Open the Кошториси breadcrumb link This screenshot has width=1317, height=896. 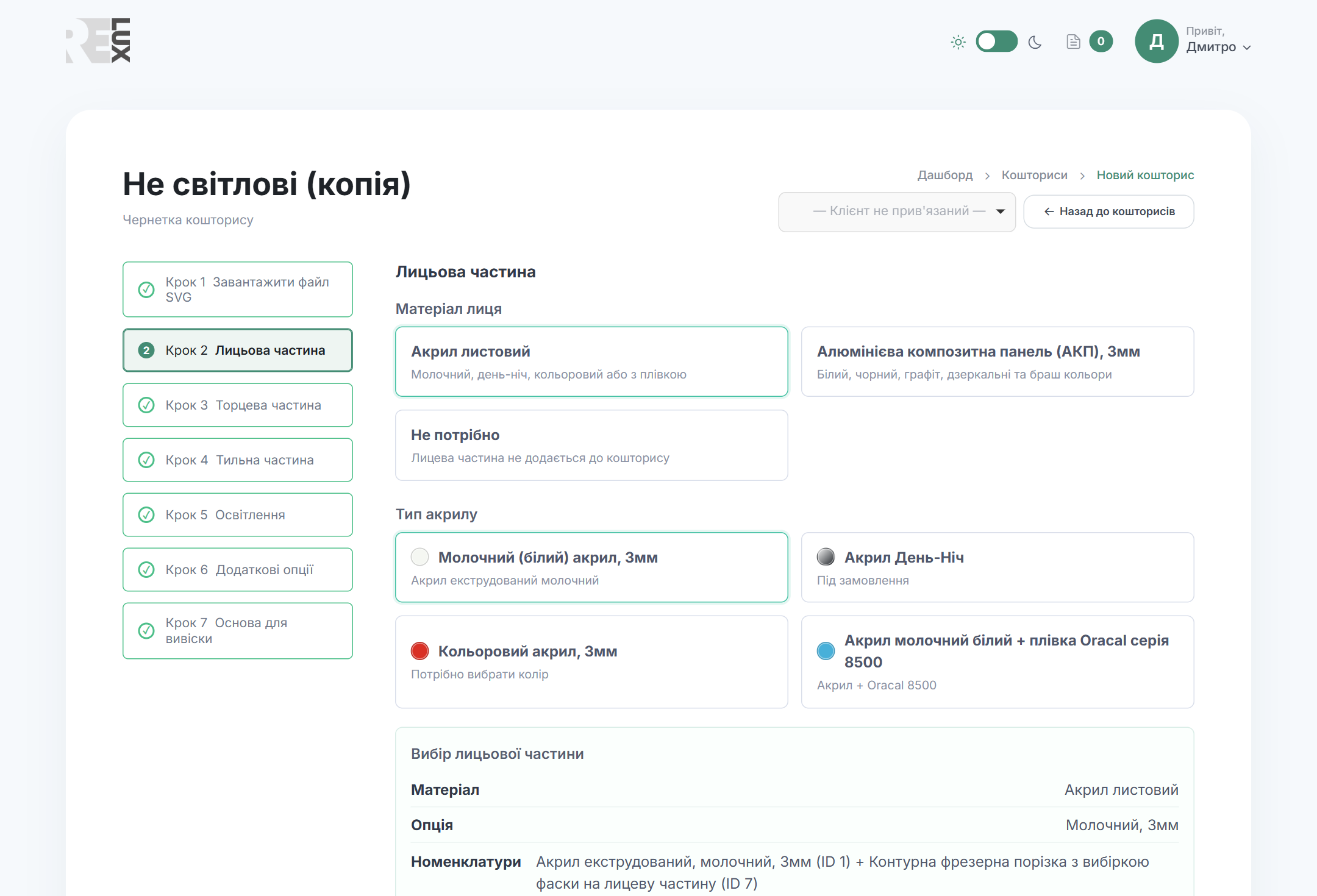click(1035, 175)
